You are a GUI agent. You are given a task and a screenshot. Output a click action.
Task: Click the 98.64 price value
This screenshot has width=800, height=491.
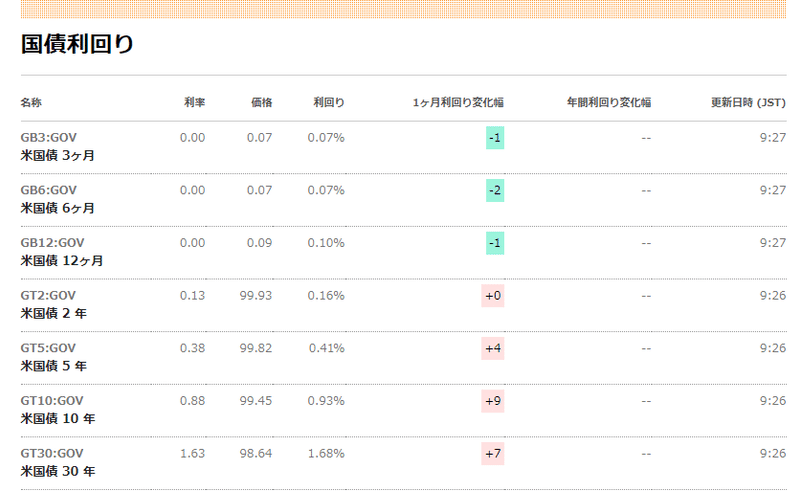click(256, 453)
